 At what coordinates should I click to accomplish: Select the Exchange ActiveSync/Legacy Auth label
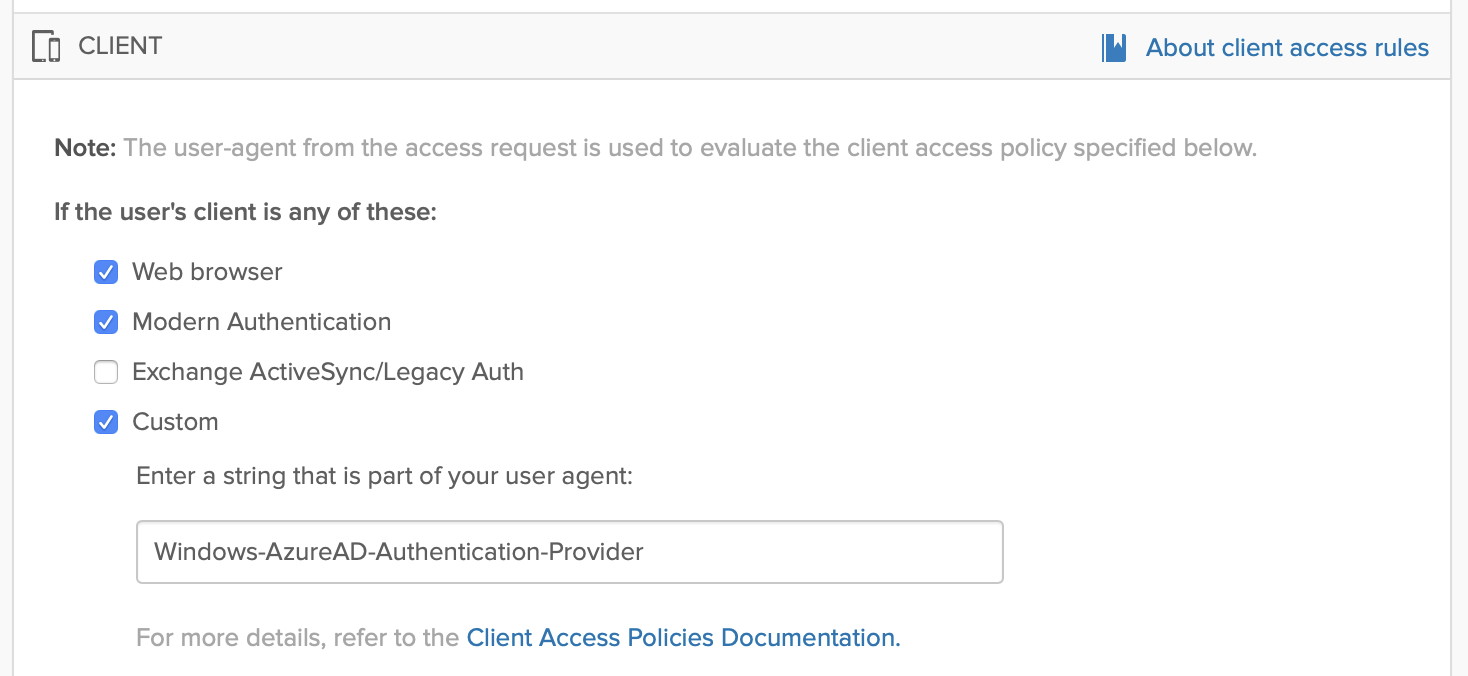[x=328, y=372]
